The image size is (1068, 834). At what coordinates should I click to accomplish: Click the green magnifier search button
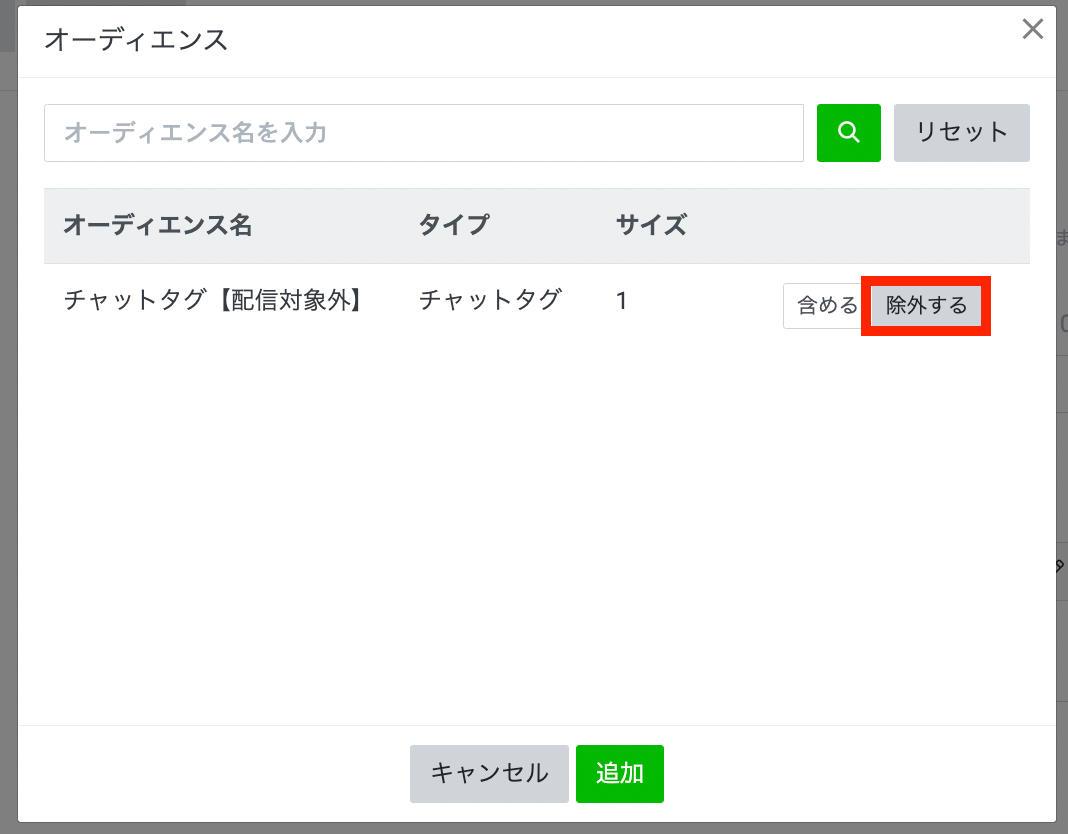pyautogui.click(x=848, y=133)
